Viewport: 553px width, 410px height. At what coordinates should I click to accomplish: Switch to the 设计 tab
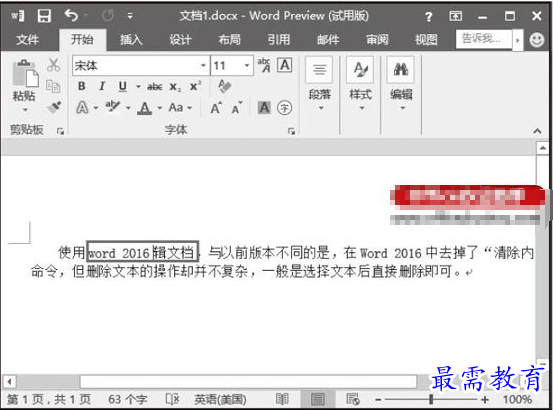180,39
